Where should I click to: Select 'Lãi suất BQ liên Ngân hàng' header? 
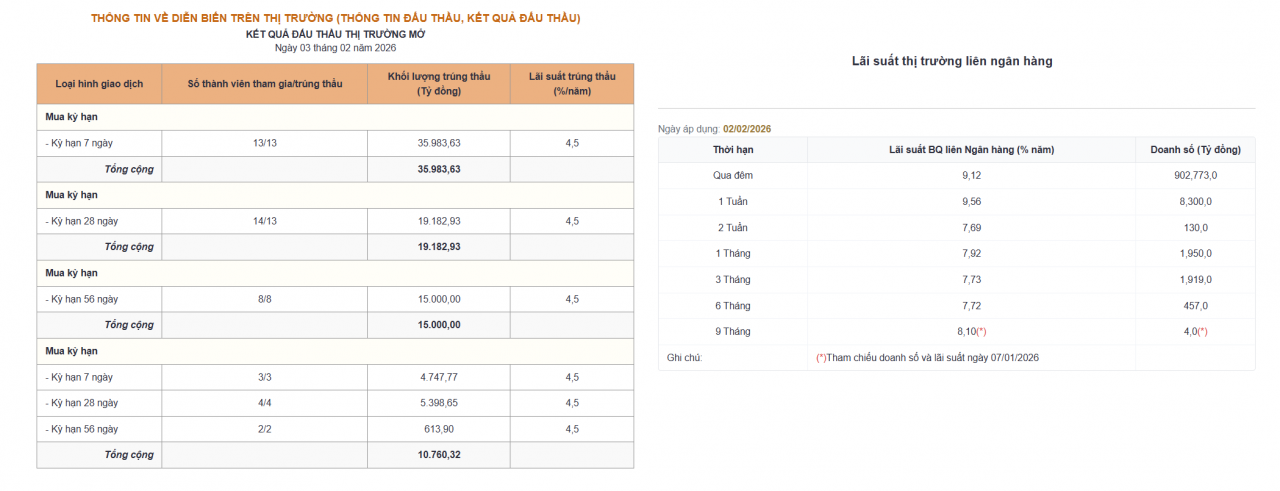[971, 150]
